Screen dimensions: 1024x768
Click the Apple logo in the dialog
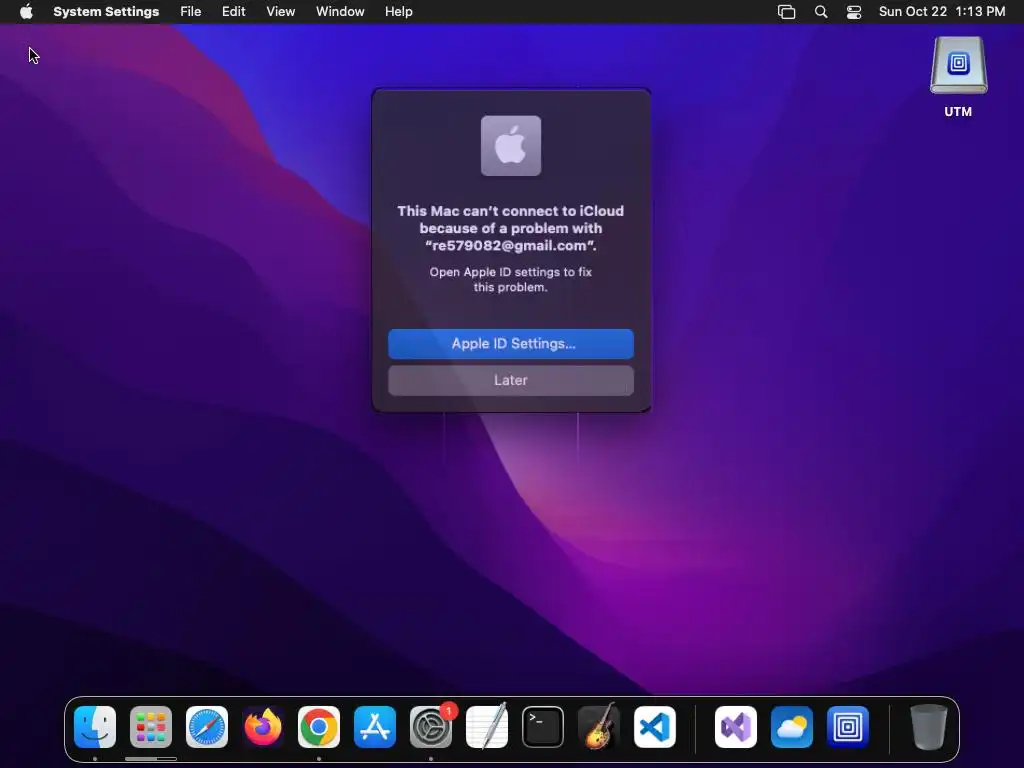point(511,146)
